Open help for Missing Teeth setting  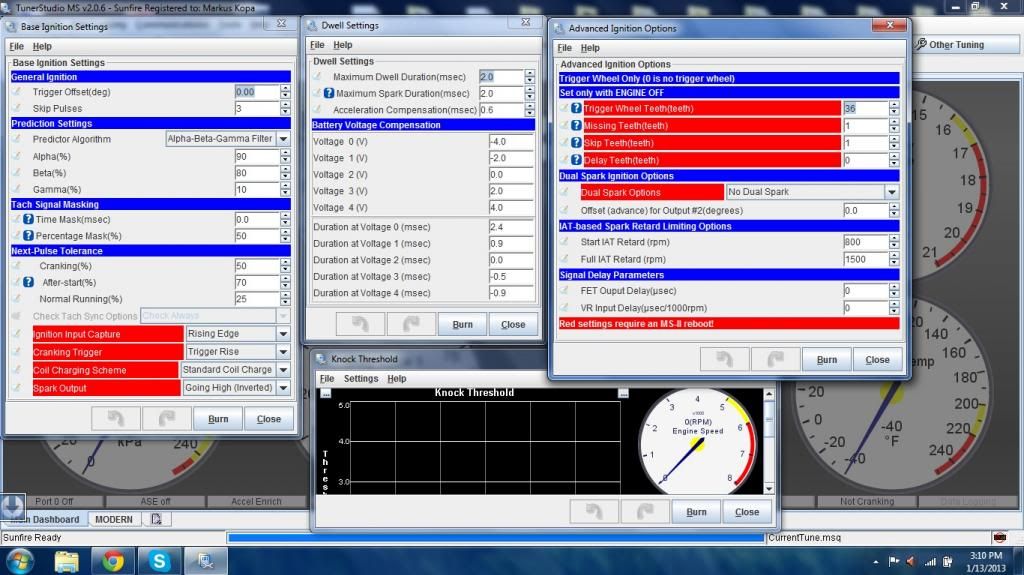(576, 126)
